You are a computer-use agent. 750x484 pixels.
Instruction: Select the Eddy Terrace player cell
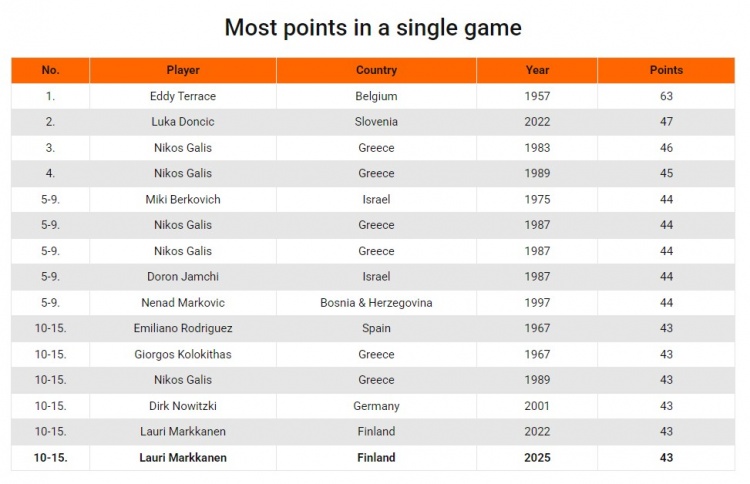pos(183,96)
